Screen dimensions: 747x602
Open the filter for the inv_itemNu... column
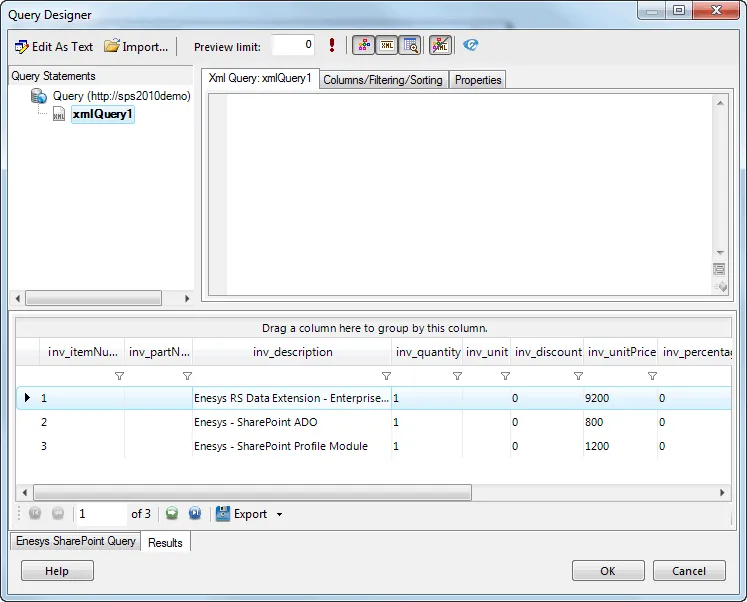(119, 376)
